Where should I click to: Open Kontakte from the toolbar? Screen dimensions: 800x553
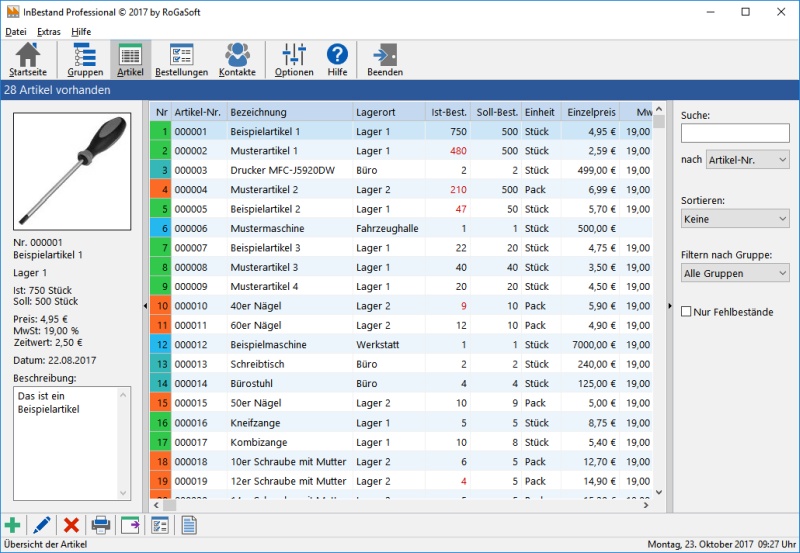(x=237, y=60)
